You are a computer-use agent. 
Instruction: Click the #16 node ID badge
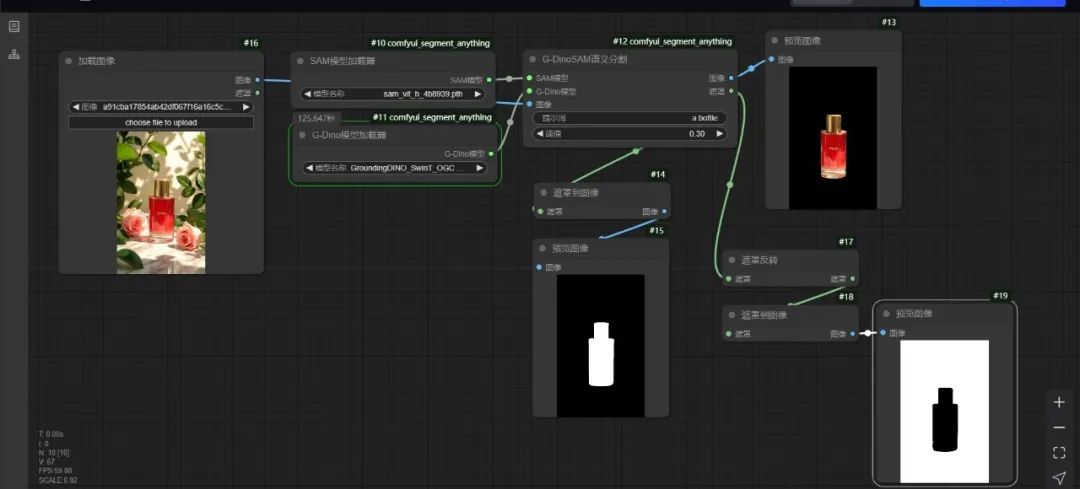(251, 43)
